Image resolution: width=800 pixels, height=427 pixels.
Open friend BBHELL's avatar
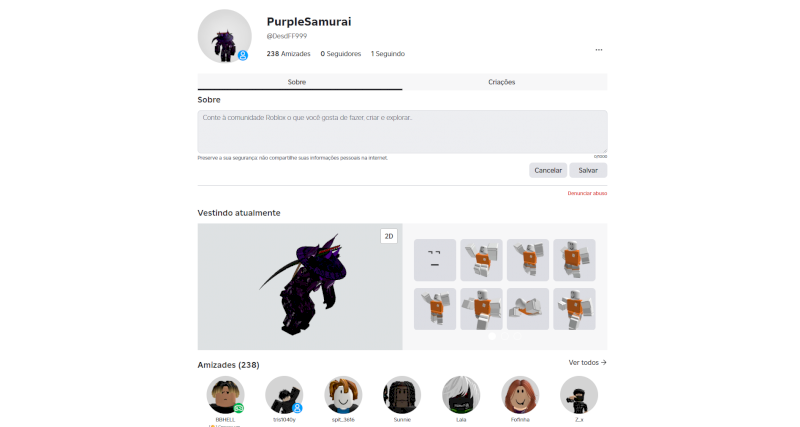click(226, 395)
